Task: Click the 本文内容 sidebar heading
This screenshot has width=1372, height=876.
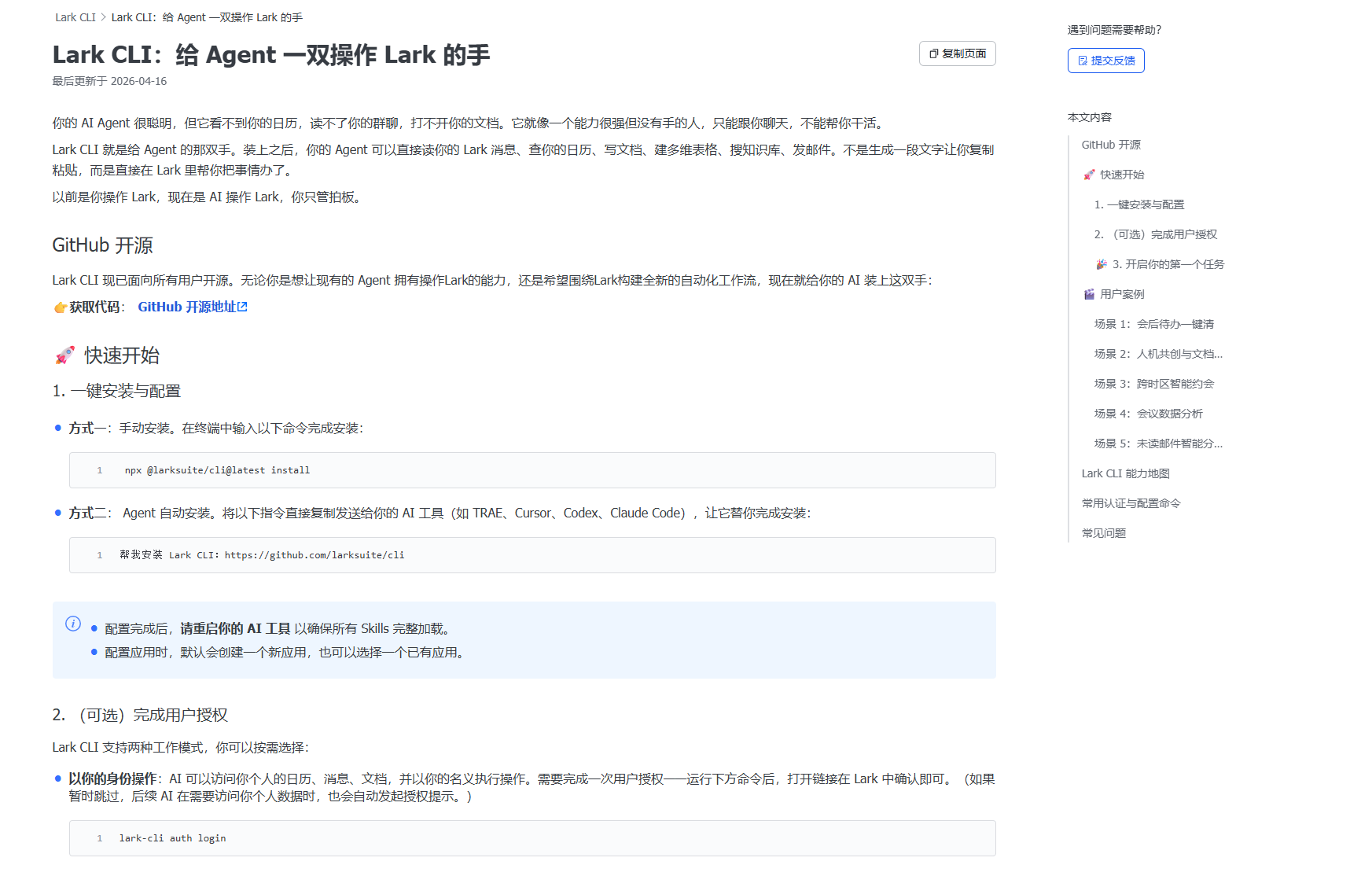Action: (1089, 117)
